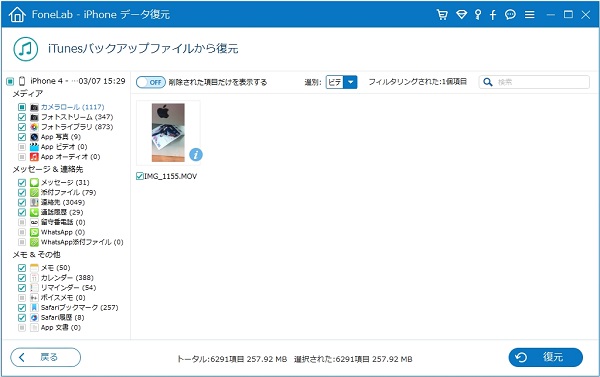Screen dimensions: 600x377
Task: Open the shopping cart purchase icon
Action: click(x=442, y=15)
